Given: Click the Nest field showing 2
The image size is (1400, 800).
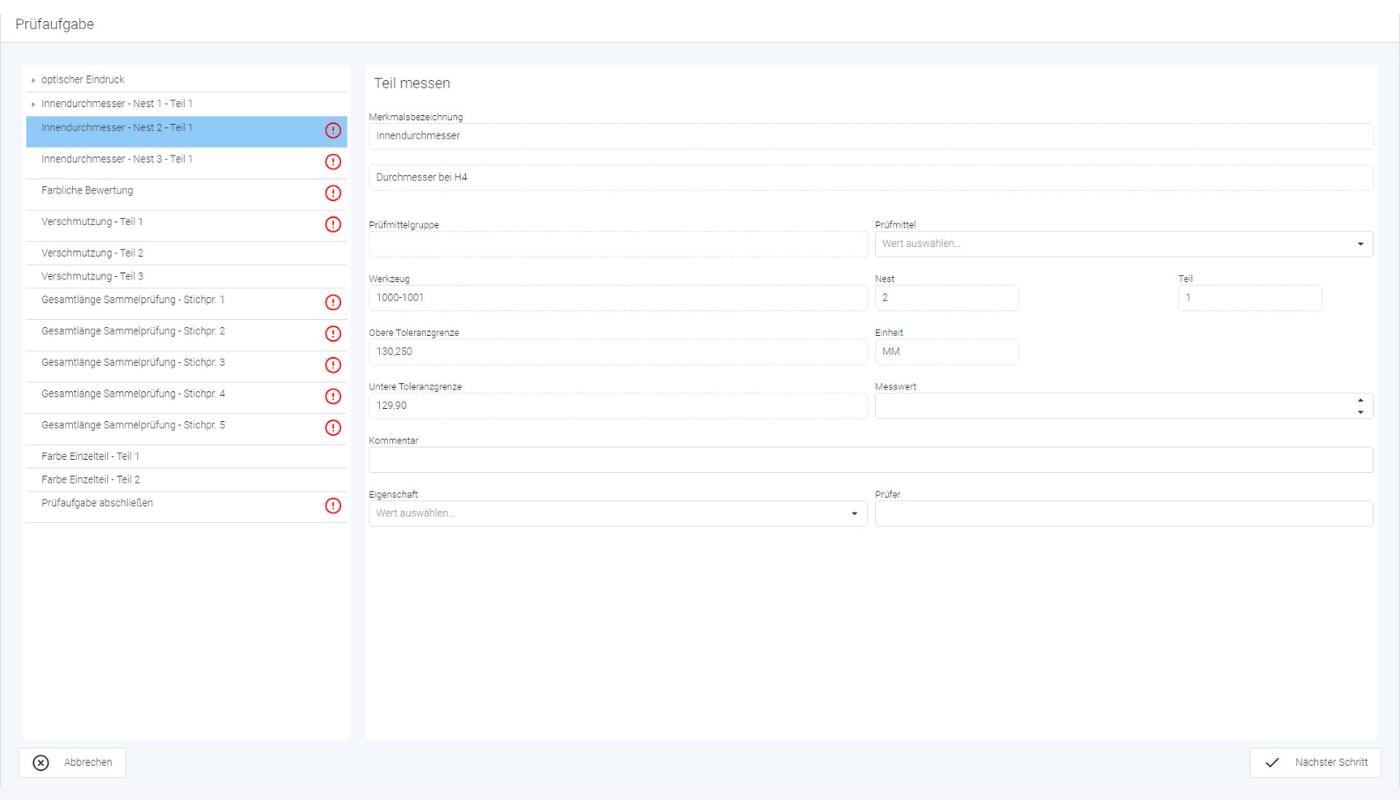Looking at the screenshot, I should tap(947, 298).
